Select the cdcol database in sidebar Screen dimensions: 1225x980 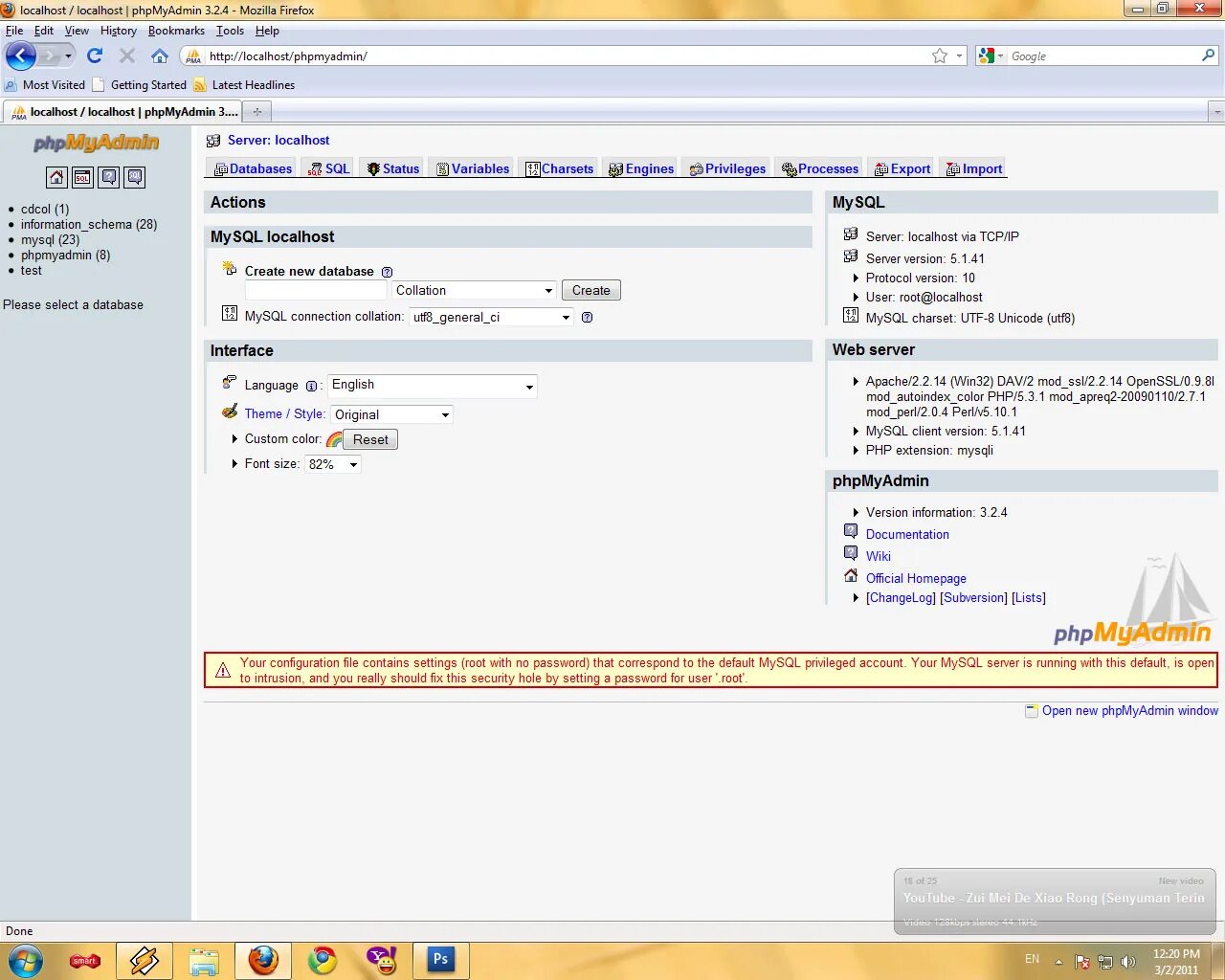coord(45,209)
